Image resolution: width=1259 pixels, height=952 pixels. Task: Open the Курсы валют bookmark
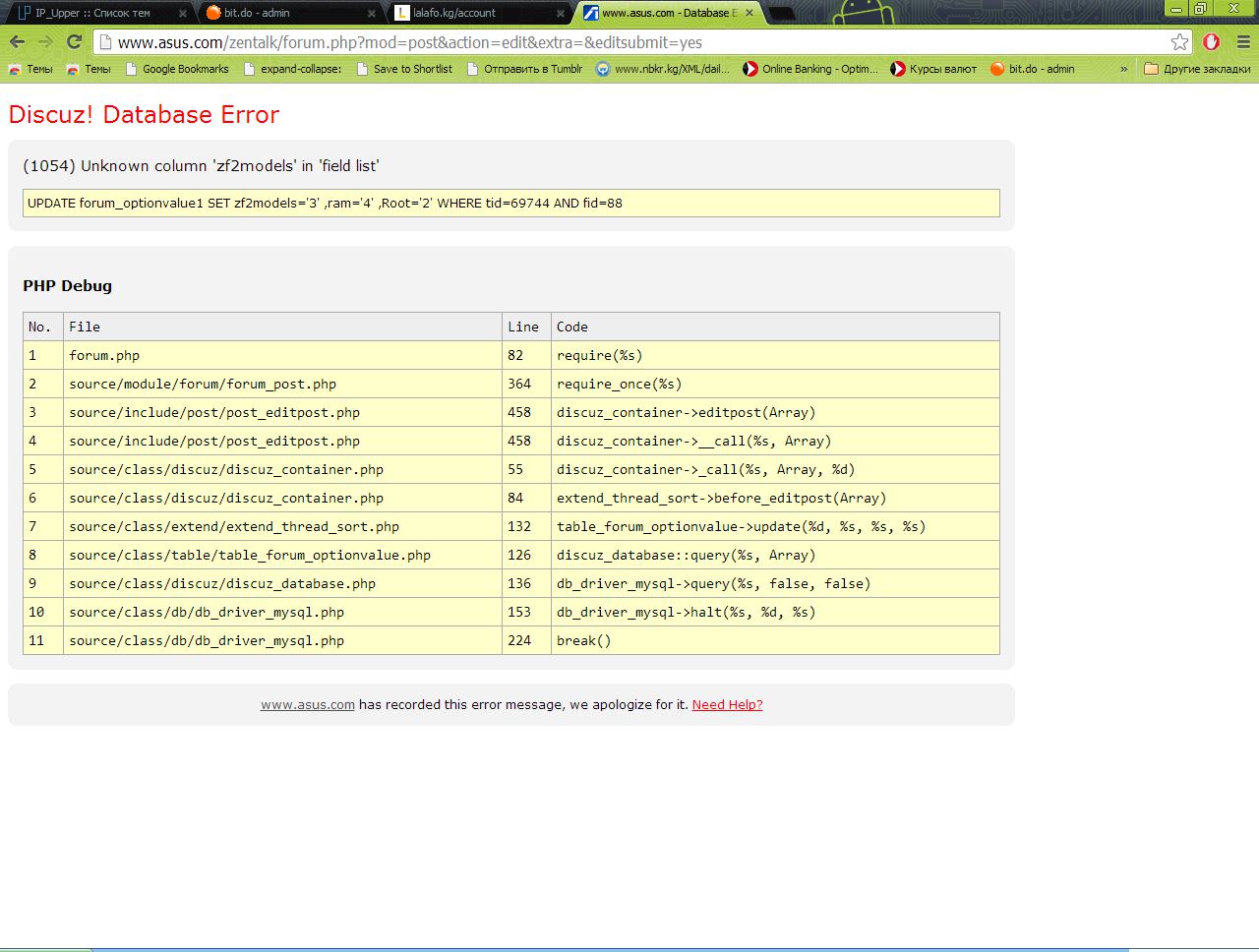(x=933, y=69)
